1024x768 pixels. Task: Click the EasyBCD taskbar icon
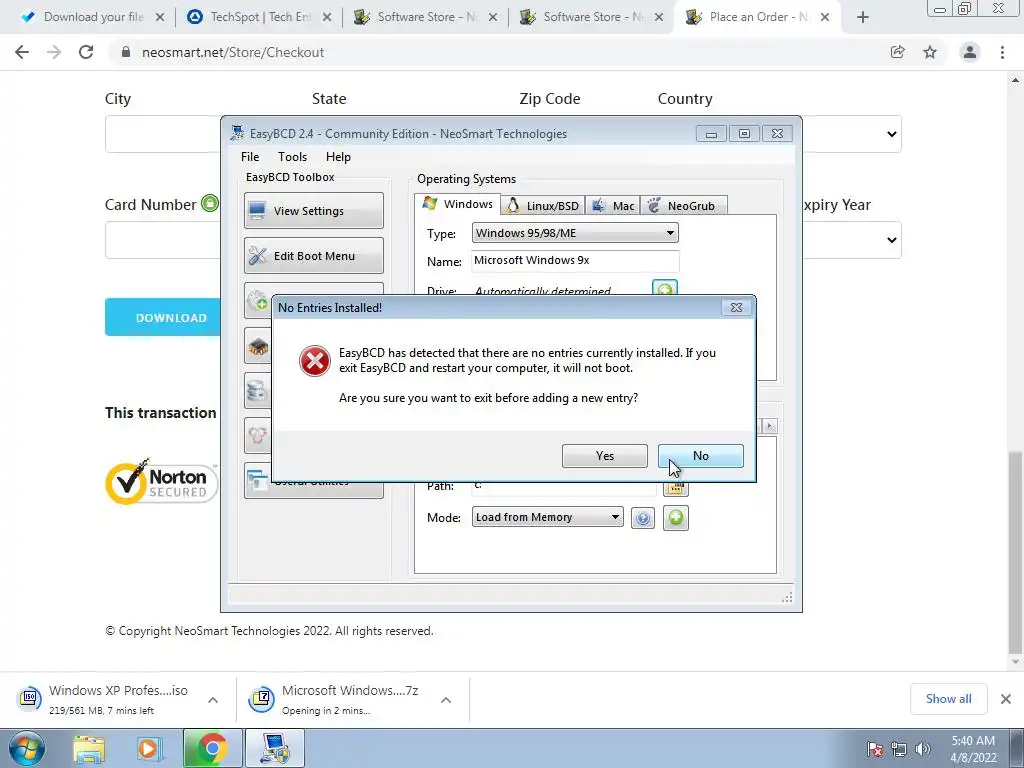pyautogui.click(x=274, y=748)
